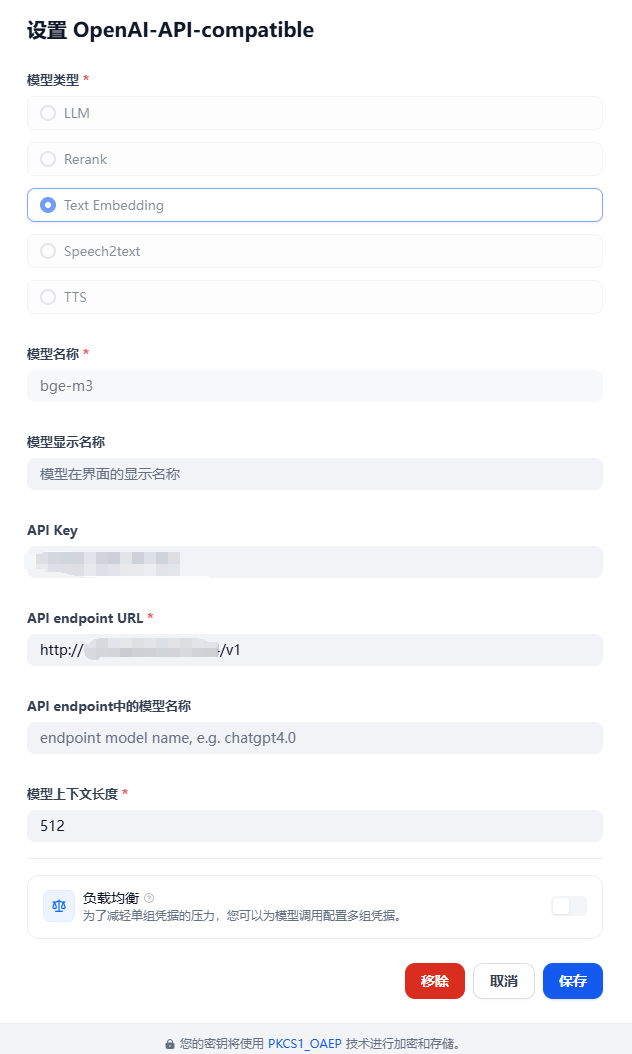Click the lock icon in footer

(170, 1044)
